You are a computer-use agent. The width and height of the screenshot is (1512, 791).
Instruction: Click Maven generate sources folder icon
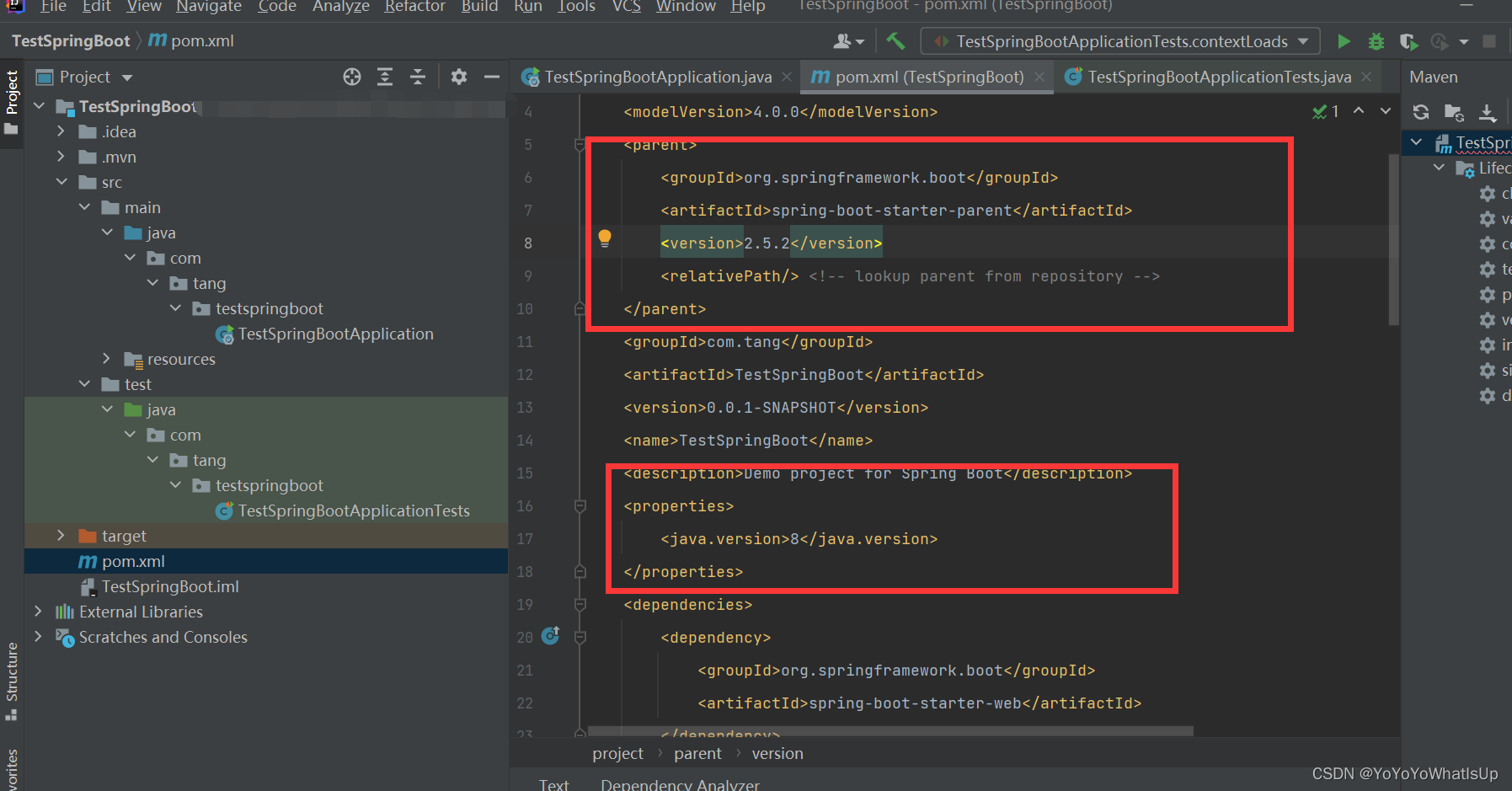point(1454,112)
